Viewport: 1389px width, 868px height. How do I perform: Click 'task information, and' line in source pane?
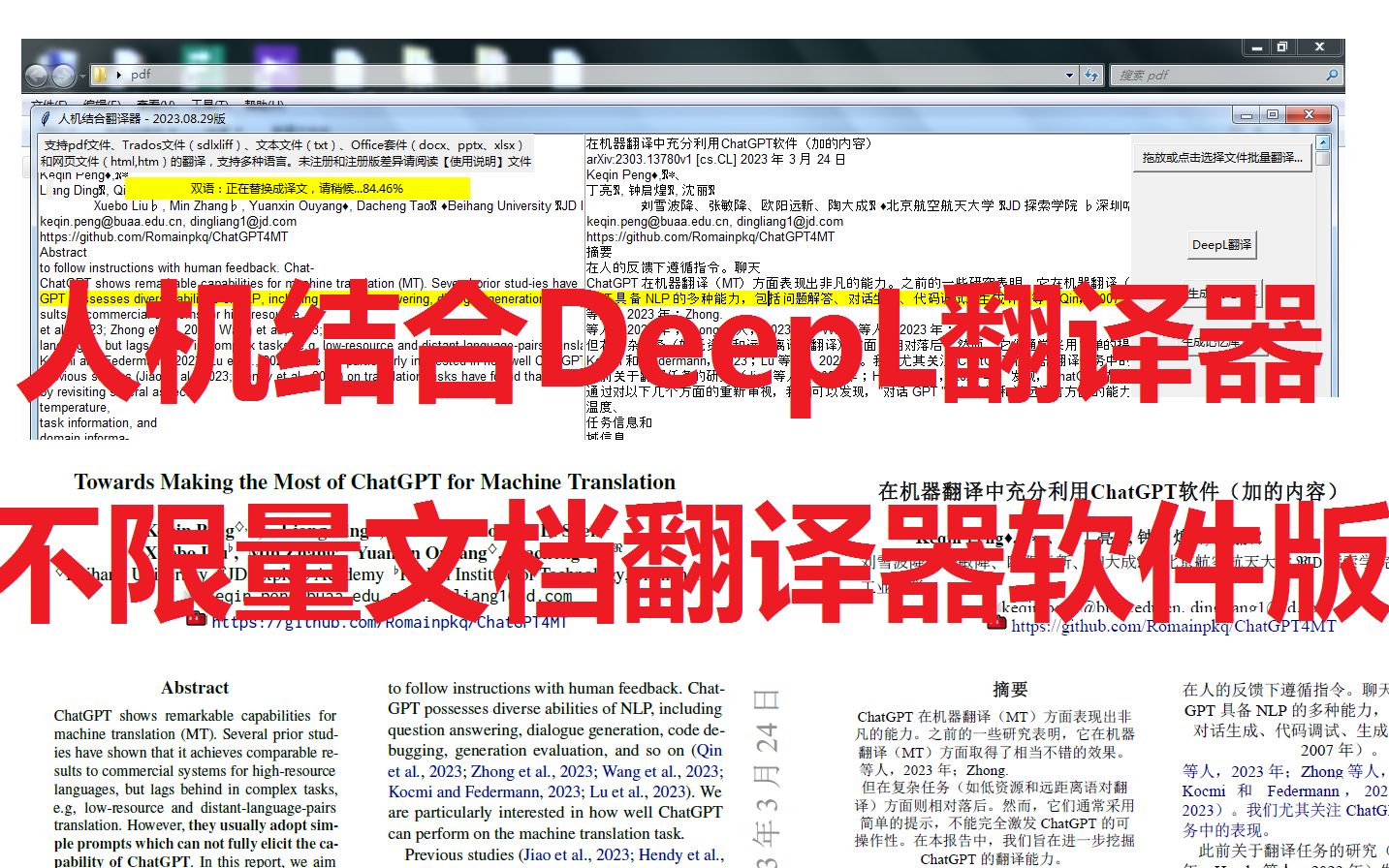click(x=98, y=422)
